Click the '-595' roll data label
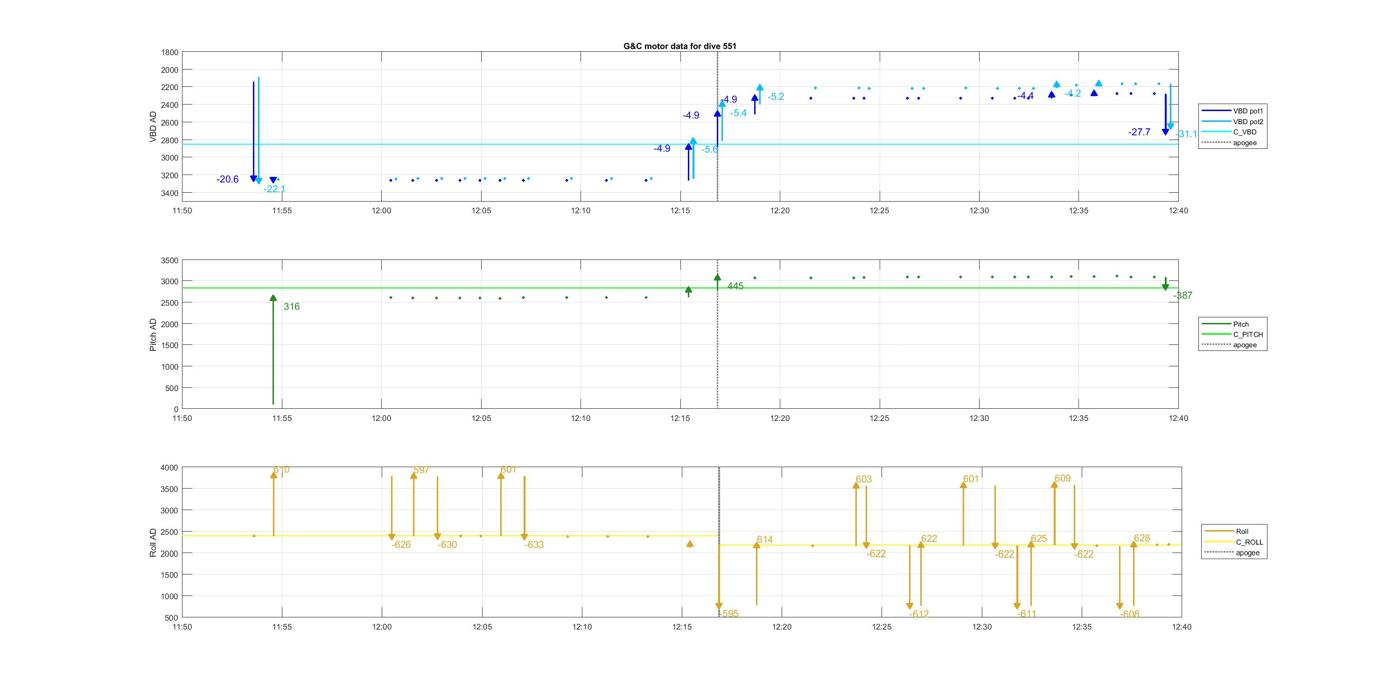The width and height of the screenshot is (1400, 693). click(728, 614)
